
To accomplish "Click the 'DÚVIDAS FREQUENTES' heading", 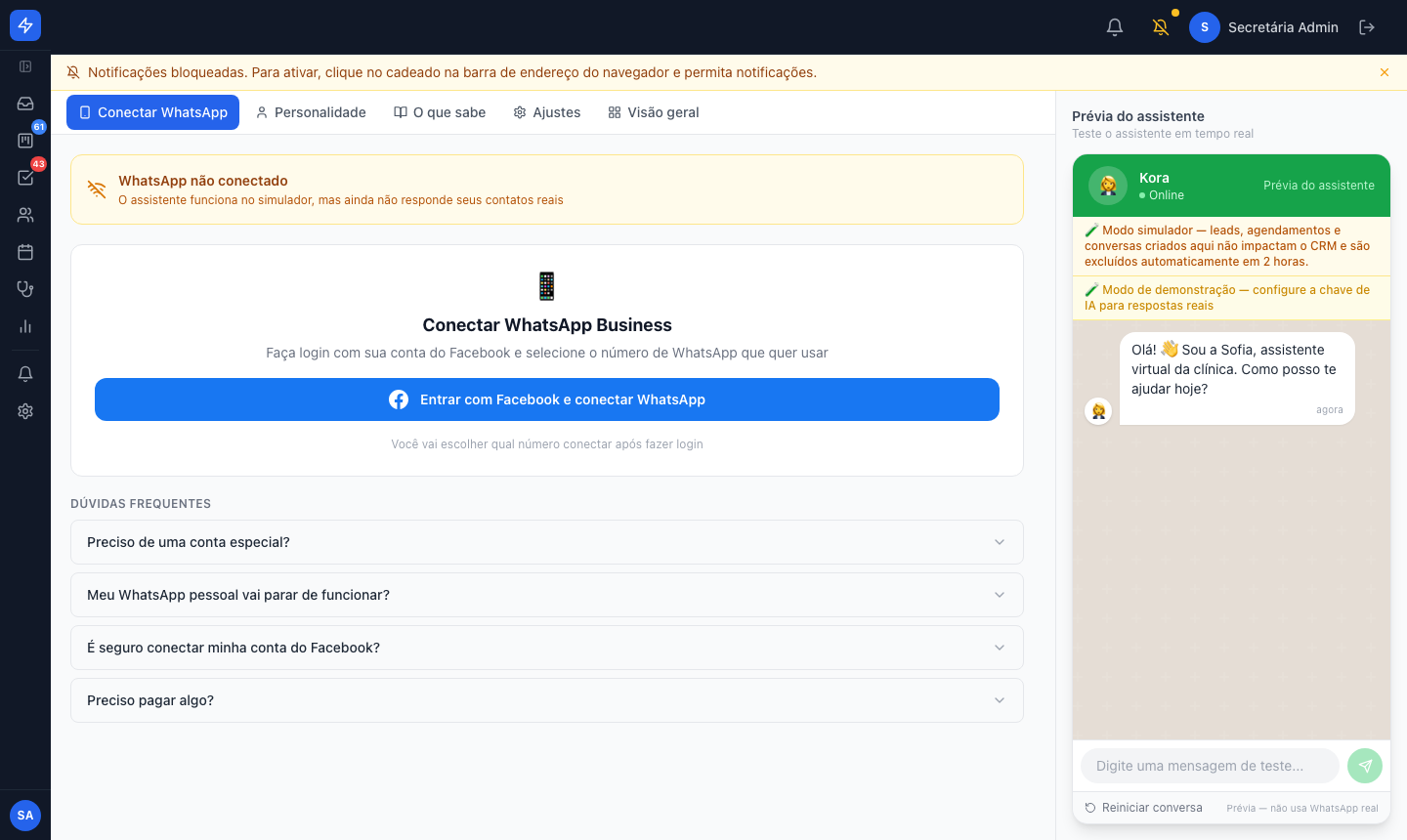I will (x=141, y=504).
